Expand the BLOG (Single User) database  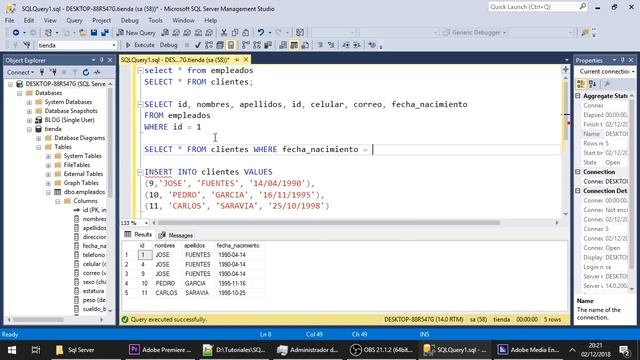[x=29, y=120]
